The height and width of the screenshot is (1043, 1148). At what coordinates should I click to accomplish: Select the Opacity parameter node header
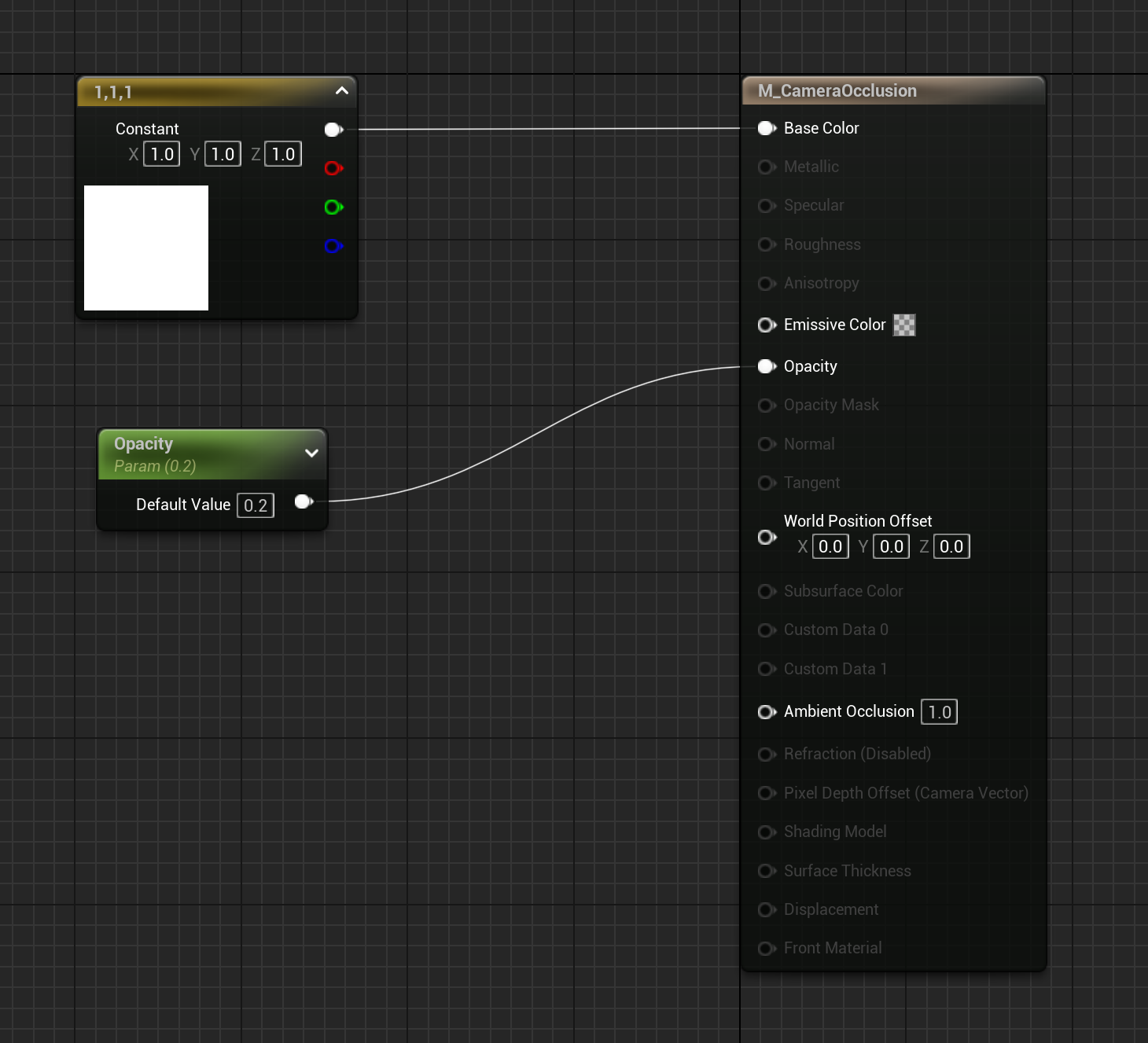coord(212,454)
